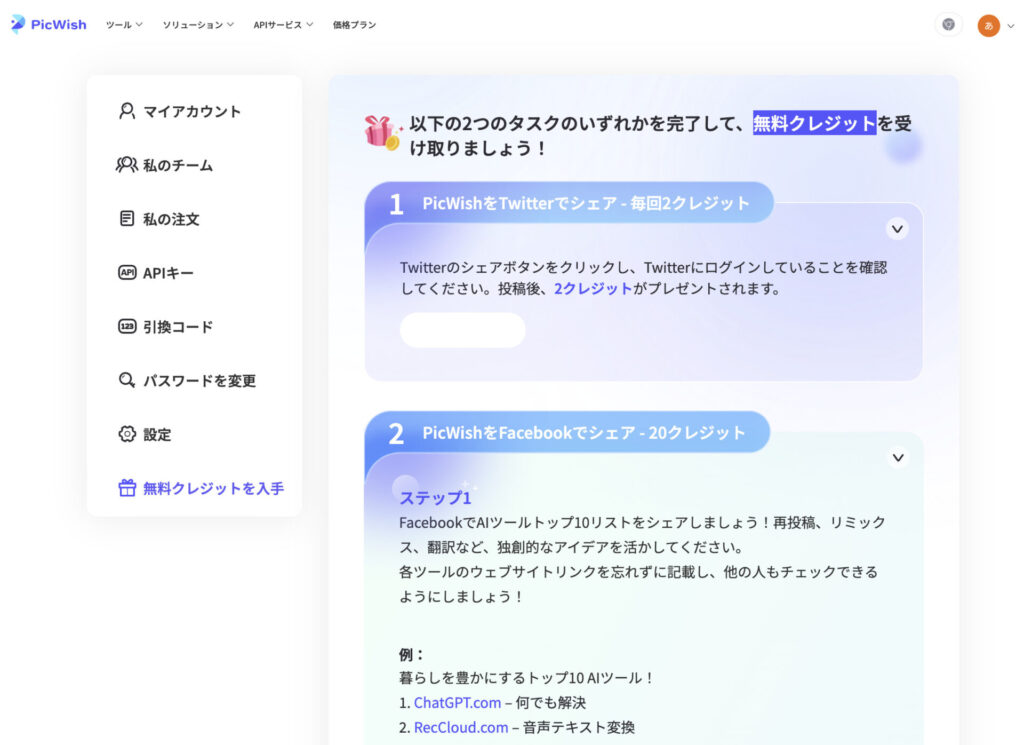The image size is (1024, 745).
Task: Click the My Account person icon
Action: [127, 111]
